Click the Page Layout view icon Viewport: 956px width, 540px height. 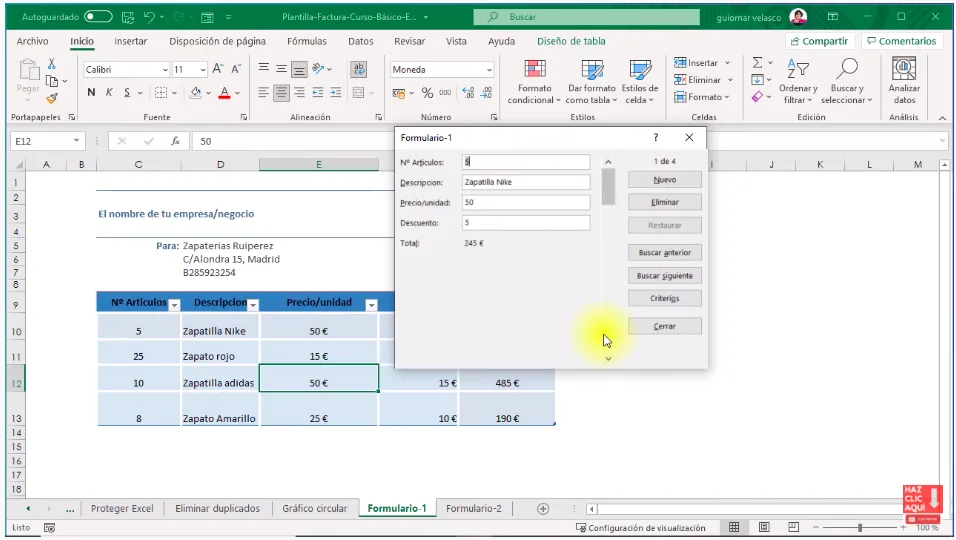764,527
